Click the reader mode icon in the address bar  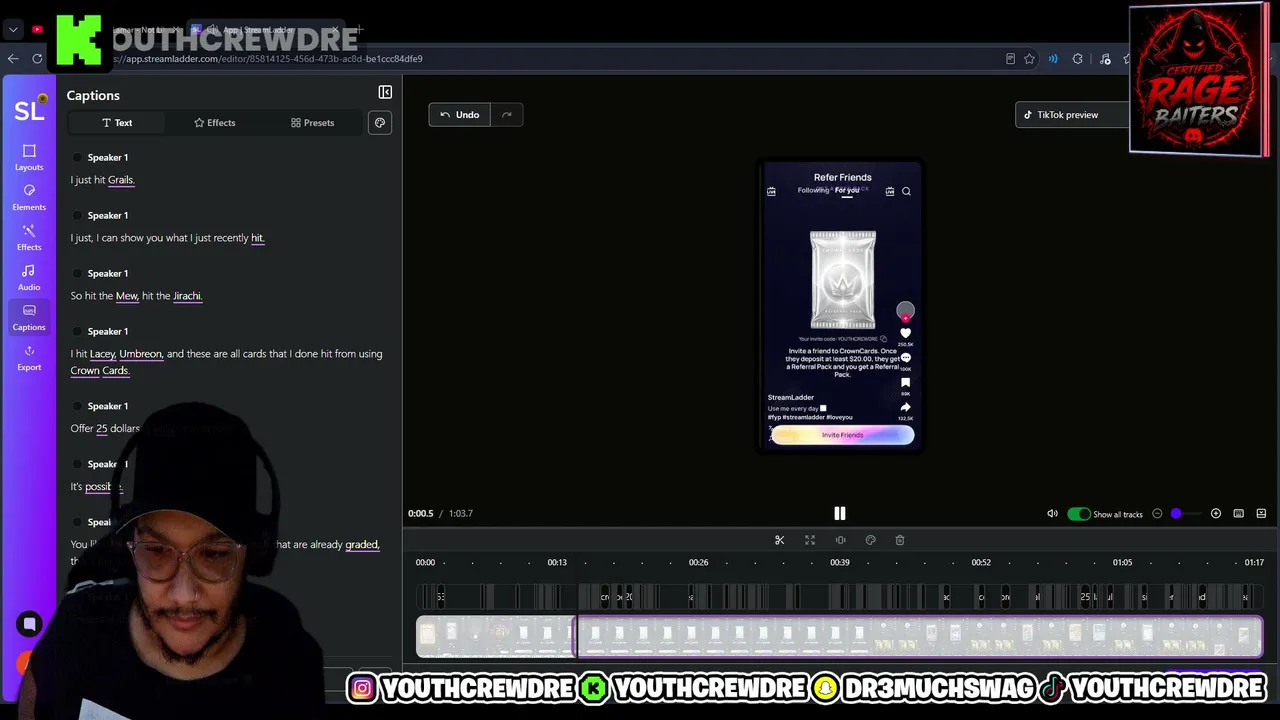(1010, 59)
